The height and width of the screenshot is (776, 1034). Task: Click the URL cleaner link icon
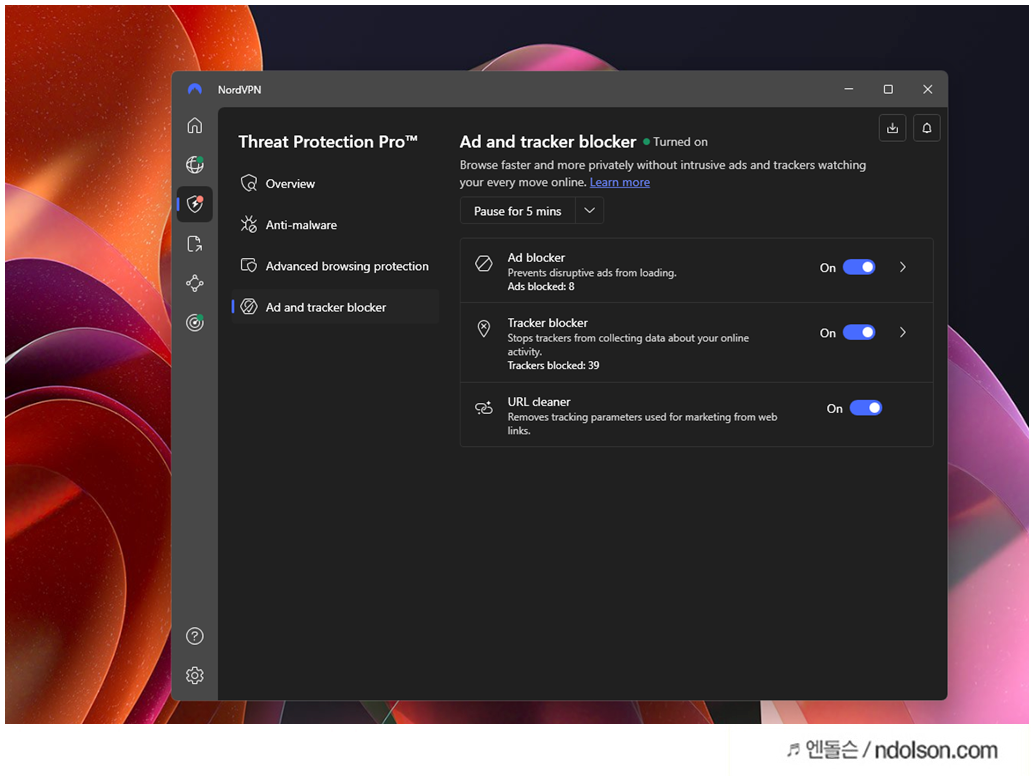click(483, 408)
